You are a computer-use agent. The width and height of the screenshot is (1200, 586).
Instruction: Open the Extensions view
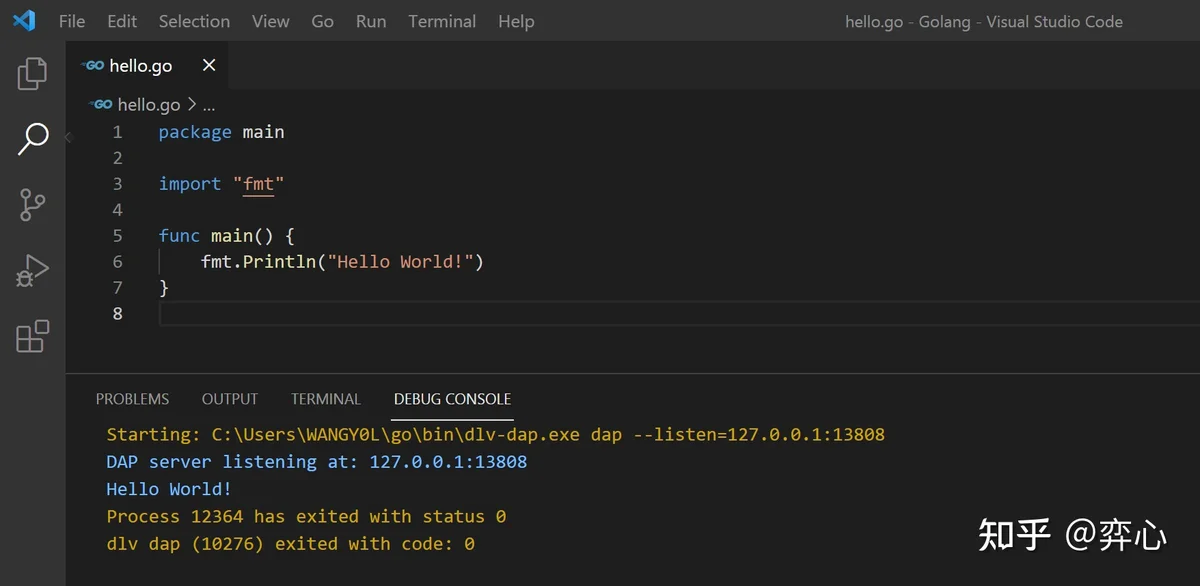tap(32, 337)
